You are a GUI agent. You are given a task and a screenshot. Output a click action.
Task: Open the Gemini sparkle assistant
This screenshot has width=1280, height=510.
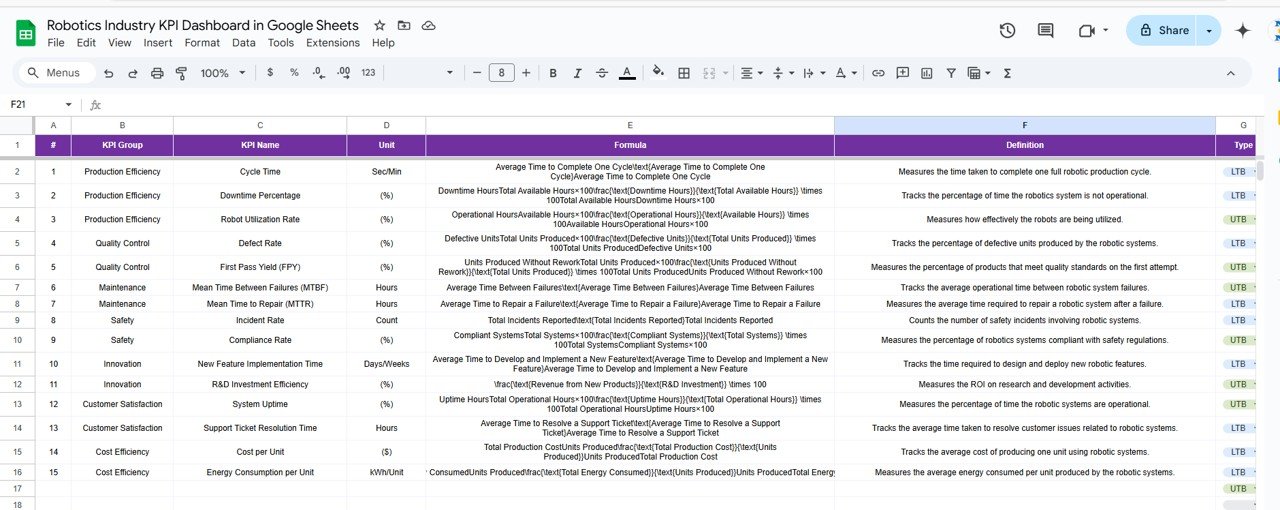1243,31
